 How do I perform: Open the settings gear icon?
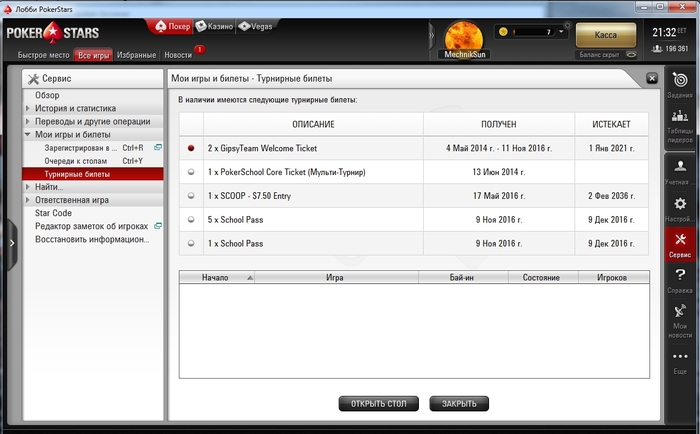[x=680, y=204]
